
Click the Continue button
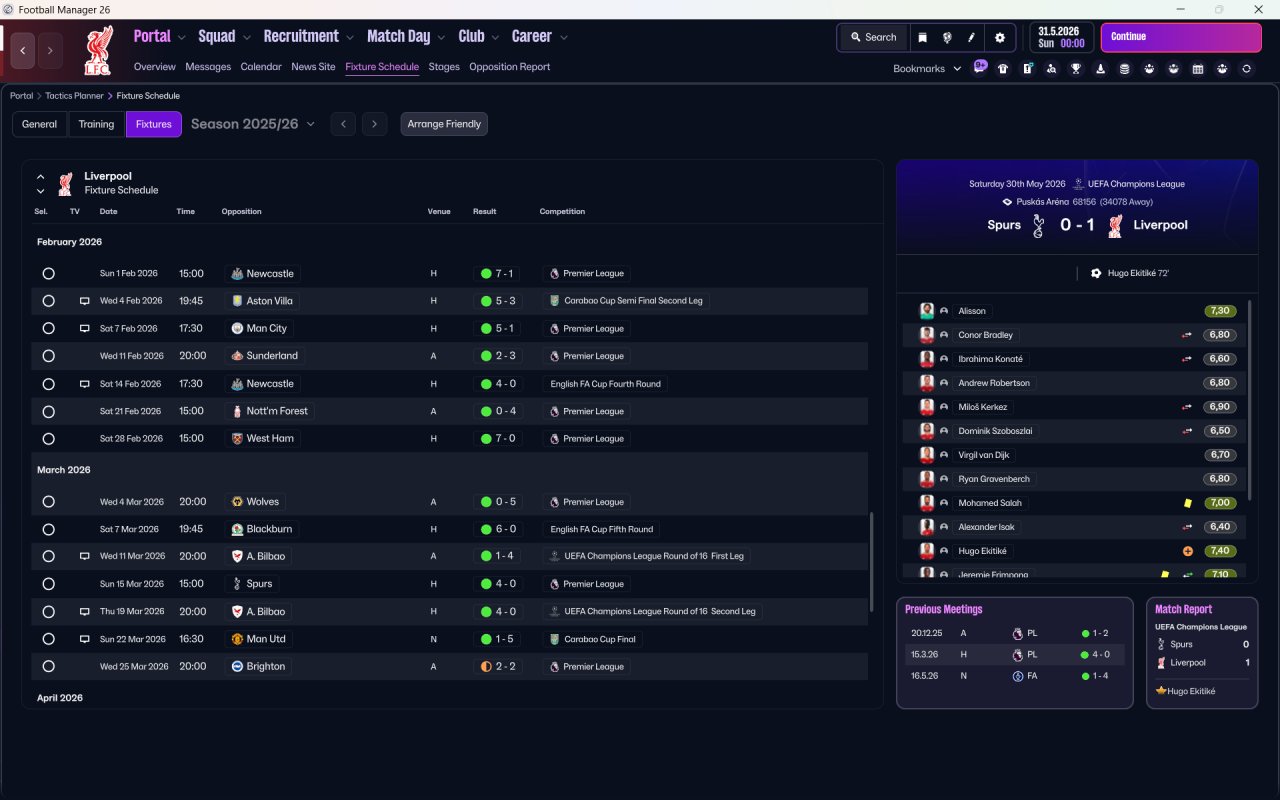(x=1181, y=37)
